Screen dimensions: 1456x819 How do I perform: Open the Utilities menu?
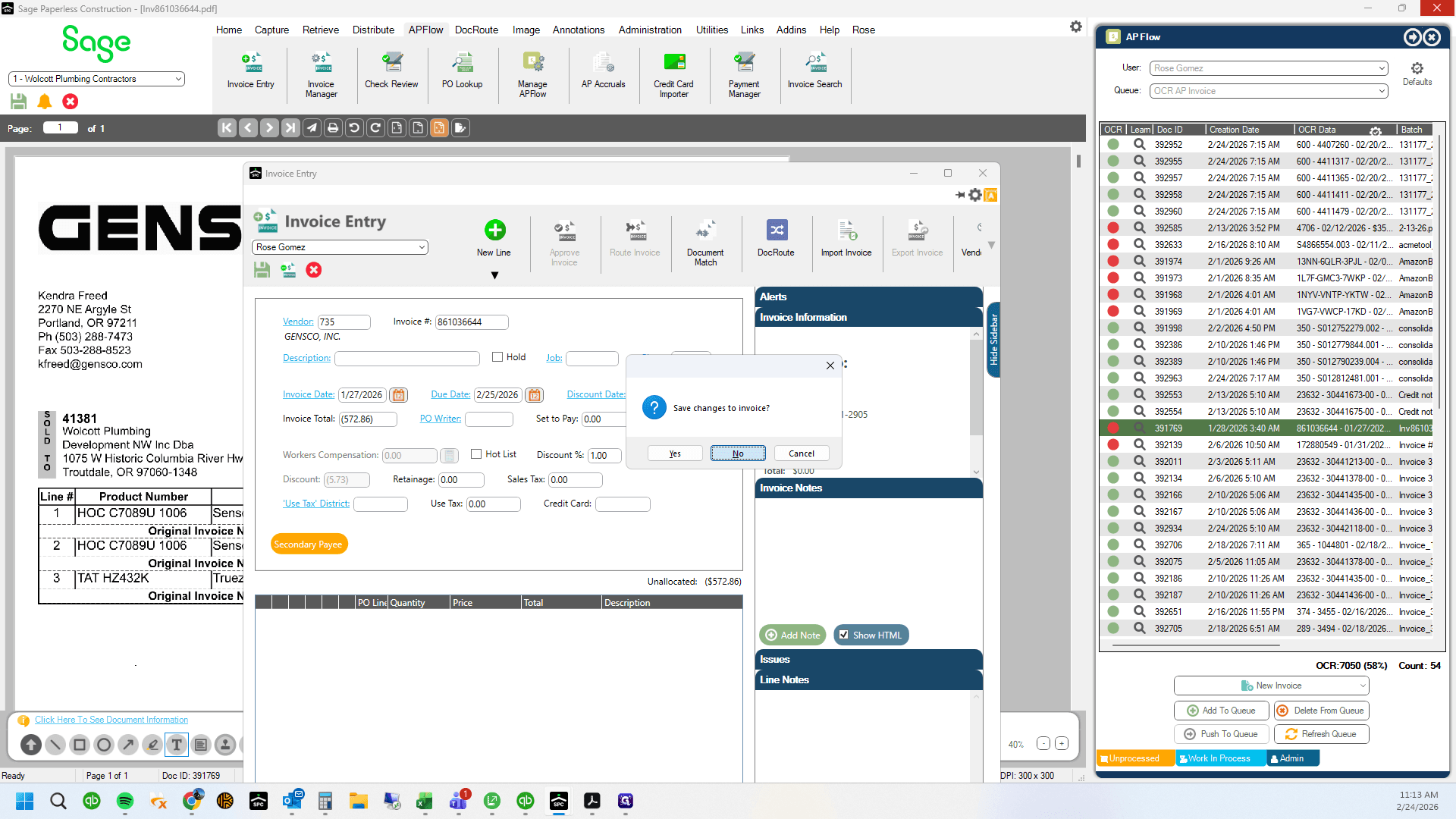(x=712, y=30)
